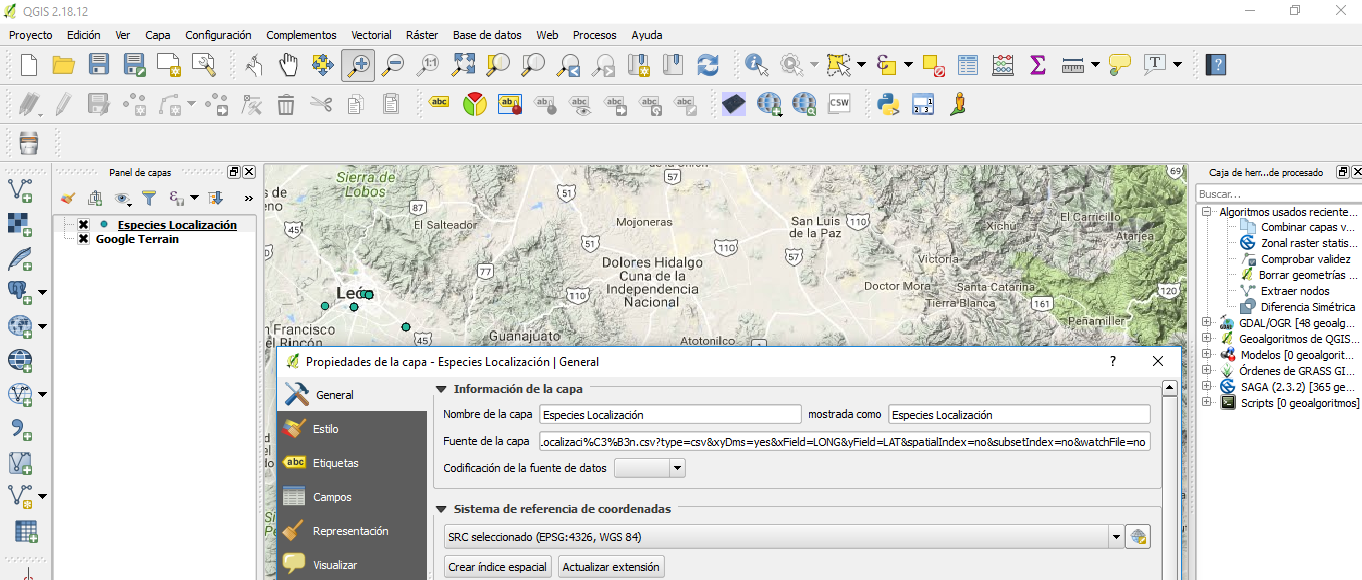Click the properties dialog scroll up arrow
The height and width of the screenshot is (580, 1362).
[1168, 388]
